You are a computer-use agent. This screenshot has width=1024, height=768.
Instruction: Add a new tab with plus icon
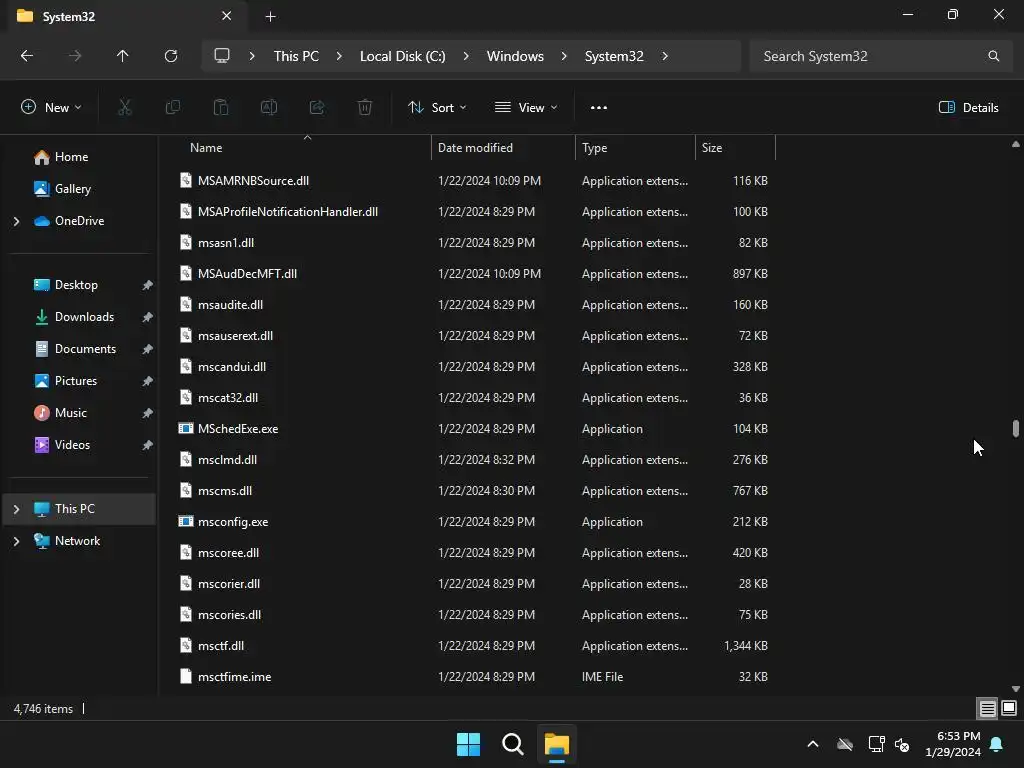pyautogui.click(x=270, y=17)
